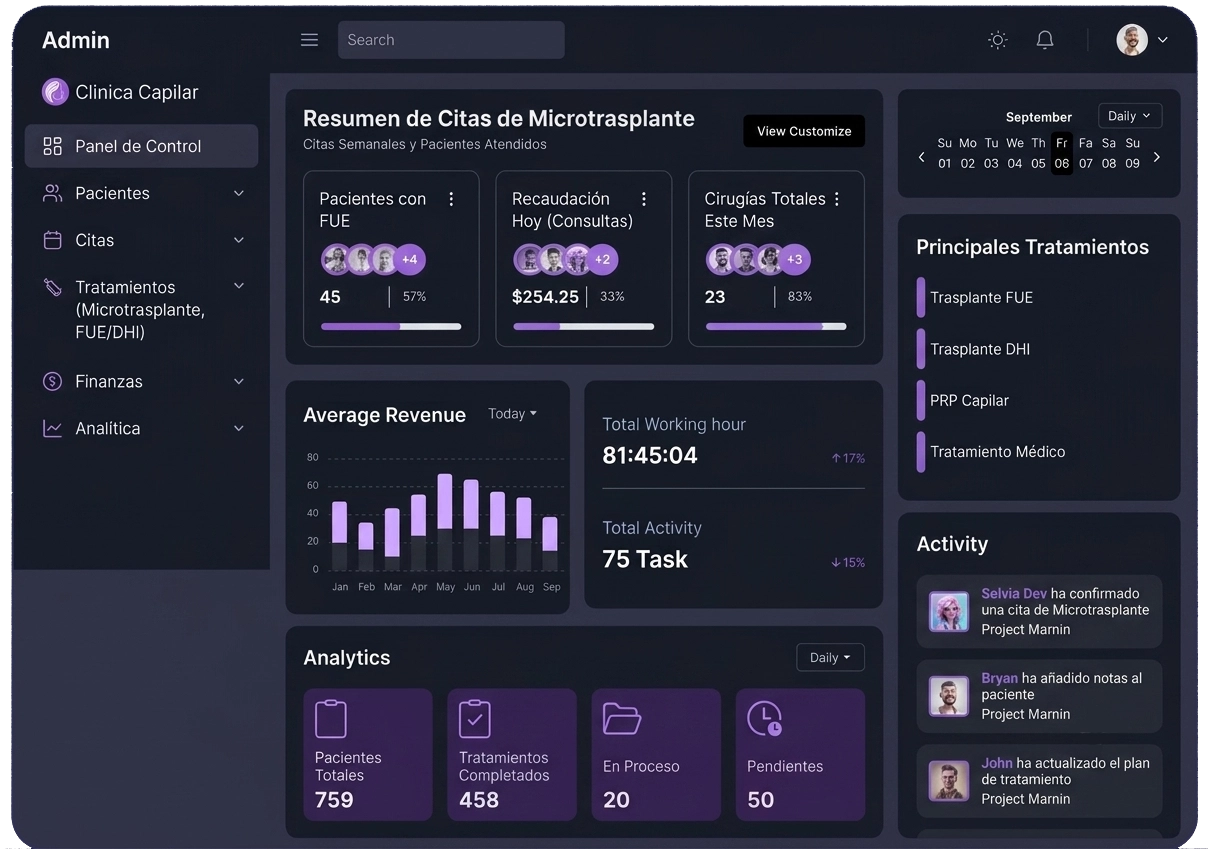
Task: Open the three-dot menu on Cirugías Totales card
Action: [x=837, y=199]
